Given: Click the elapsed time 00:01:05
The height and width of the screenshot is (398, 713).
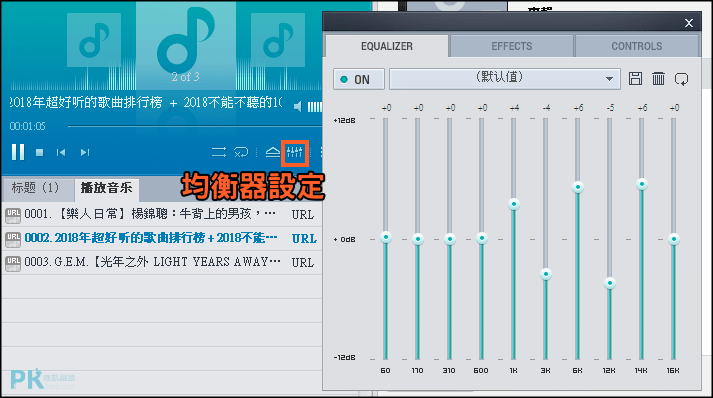Looking at the screenshot, I should pyautogui.click(x=27, y=126).
